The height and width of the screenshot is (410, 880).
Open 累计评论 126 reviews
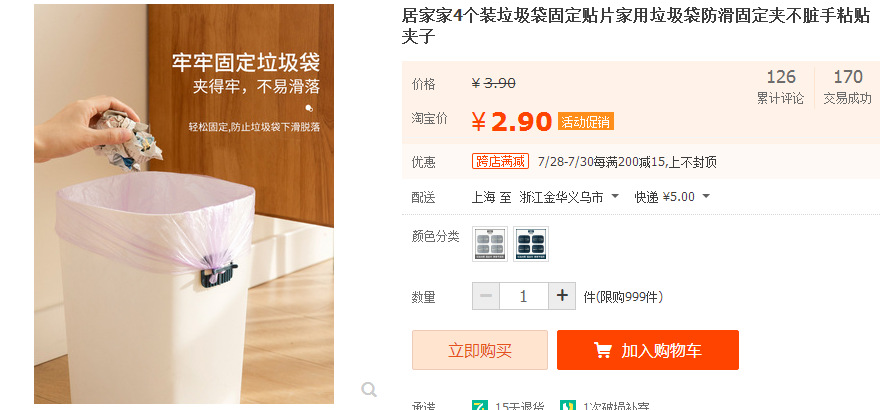pos(780,87)
